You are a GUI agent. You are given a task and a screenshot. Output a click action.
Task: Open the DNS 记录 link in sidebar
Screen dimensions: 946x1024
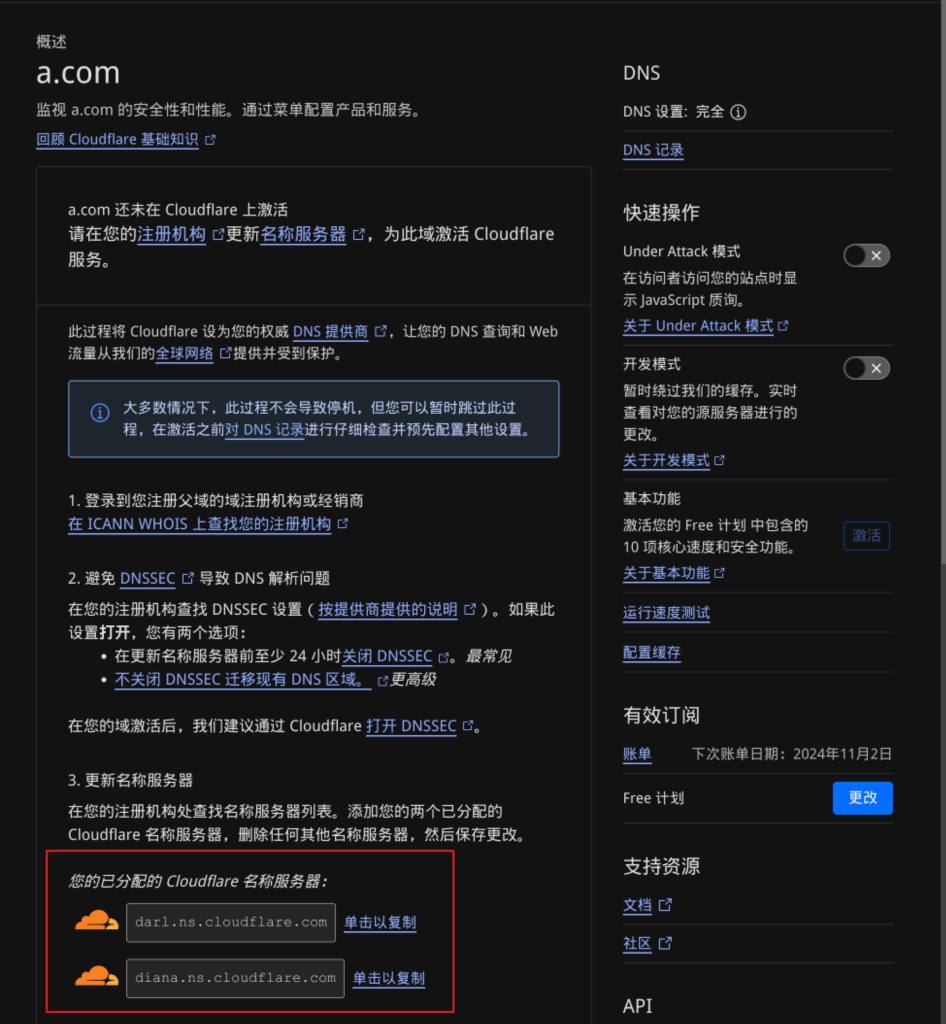[653, 150]
